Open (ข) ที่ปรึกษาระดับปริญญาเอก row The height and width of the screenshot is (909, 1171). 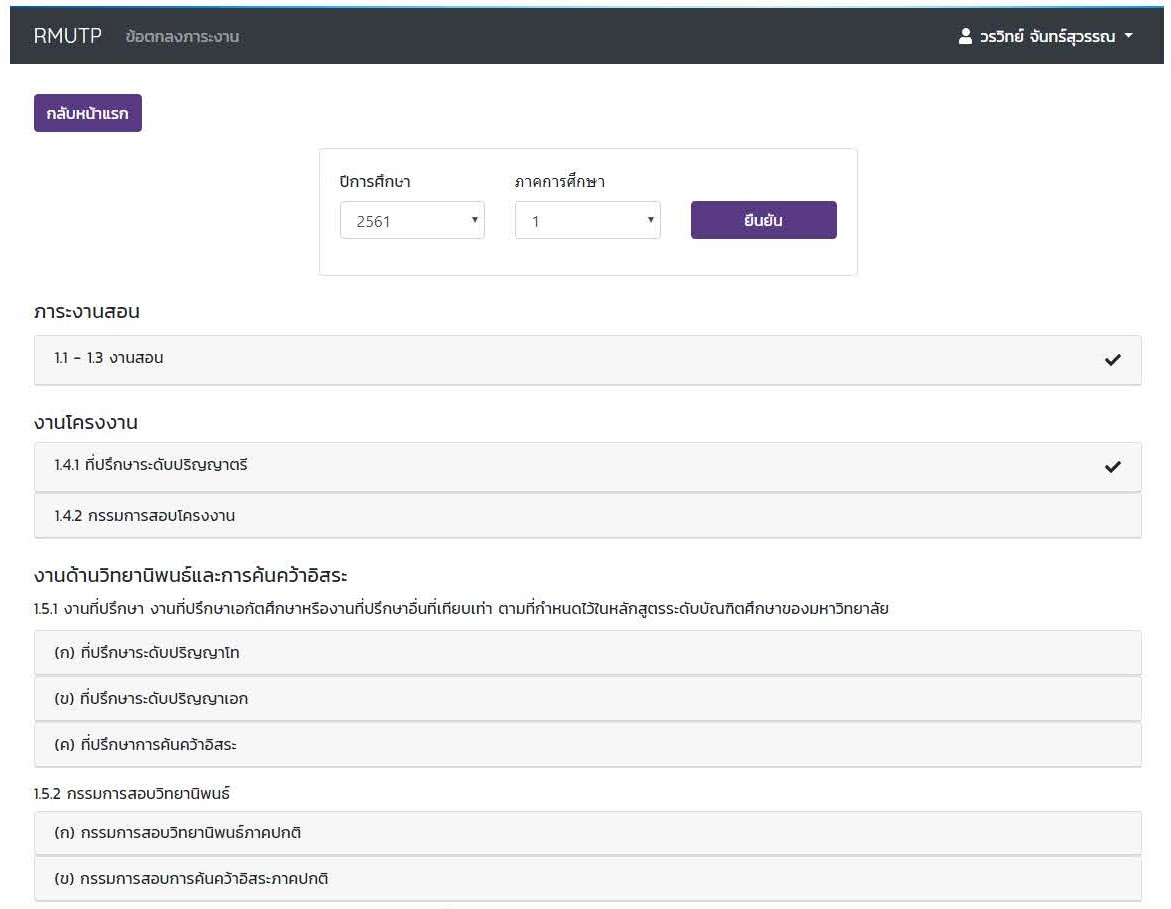point(151,699)
